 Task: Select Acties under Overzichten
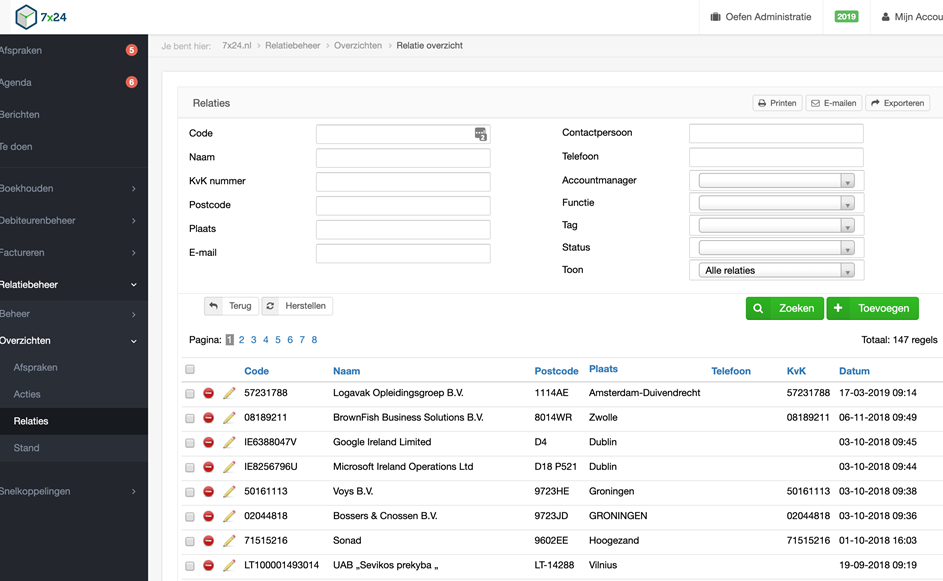[27, 394]
